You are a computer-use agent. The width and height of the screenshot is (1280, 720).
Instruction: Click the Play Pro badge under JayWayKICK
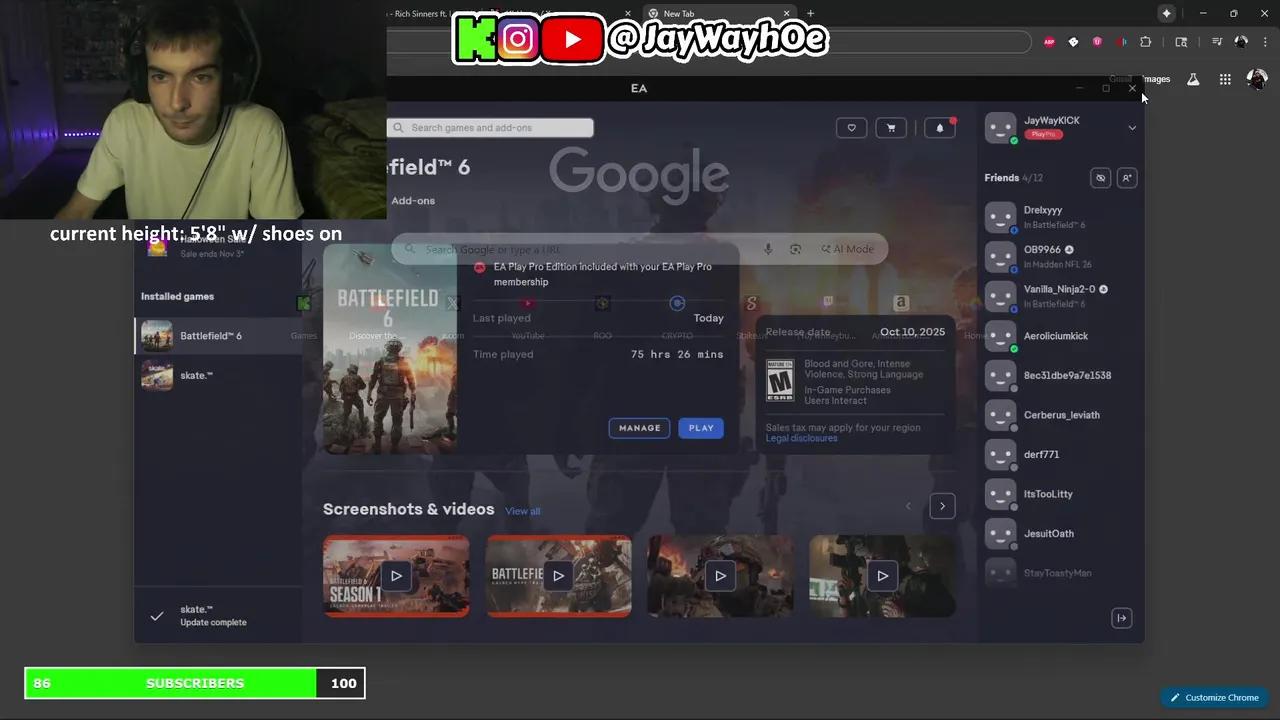point(1043,134)
